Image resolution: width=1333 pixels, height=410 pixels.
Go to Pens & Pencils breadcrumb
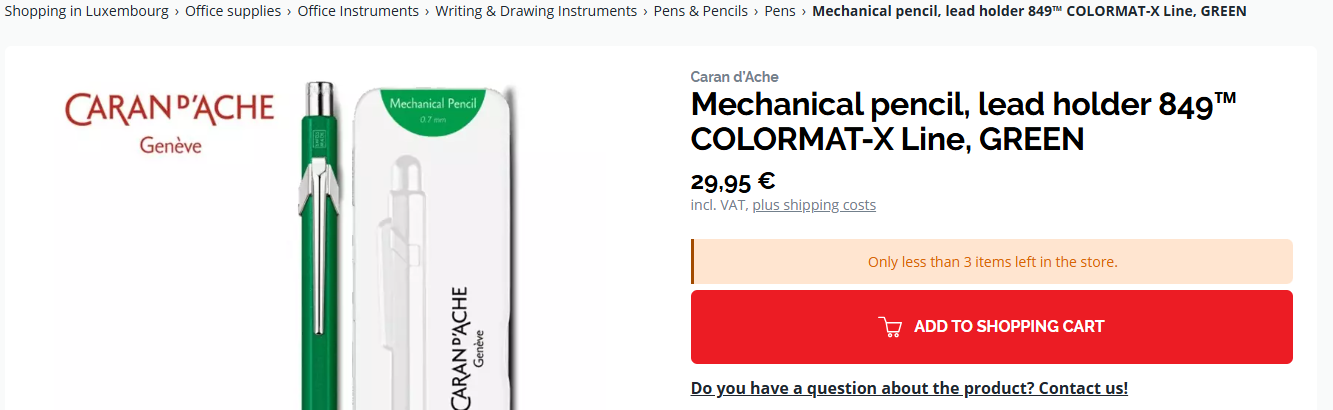click(701, 11)
